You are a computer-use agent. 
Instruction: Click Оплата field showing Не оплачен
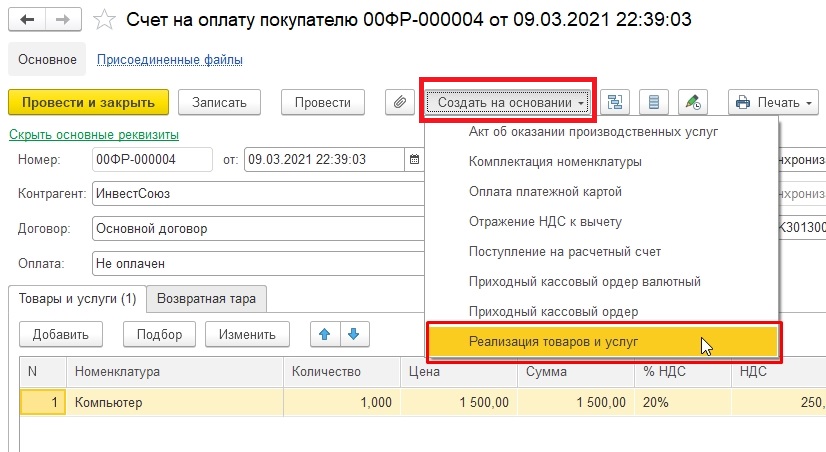258,263
